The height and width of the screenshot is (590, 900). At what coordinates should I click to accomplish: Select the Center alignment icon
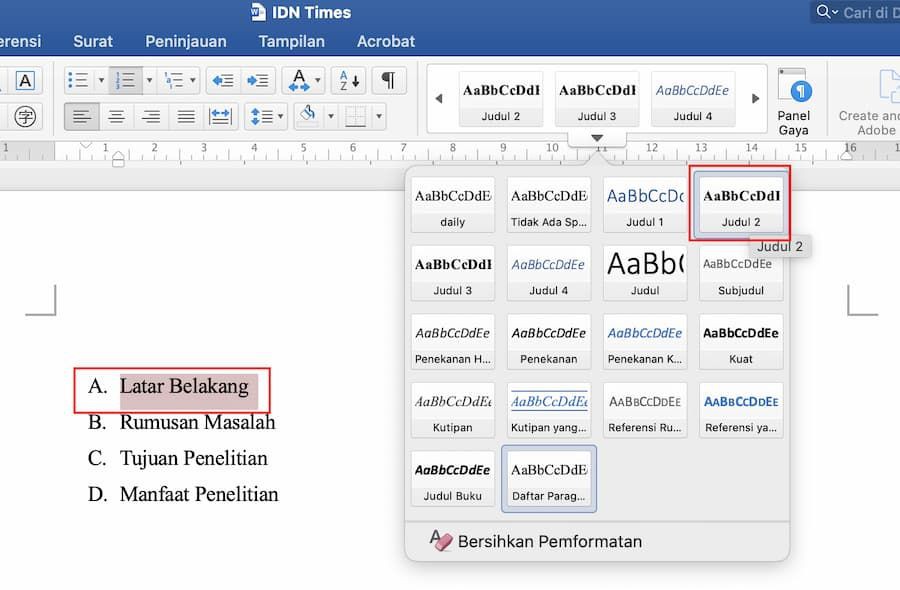(x=117, y=116)
